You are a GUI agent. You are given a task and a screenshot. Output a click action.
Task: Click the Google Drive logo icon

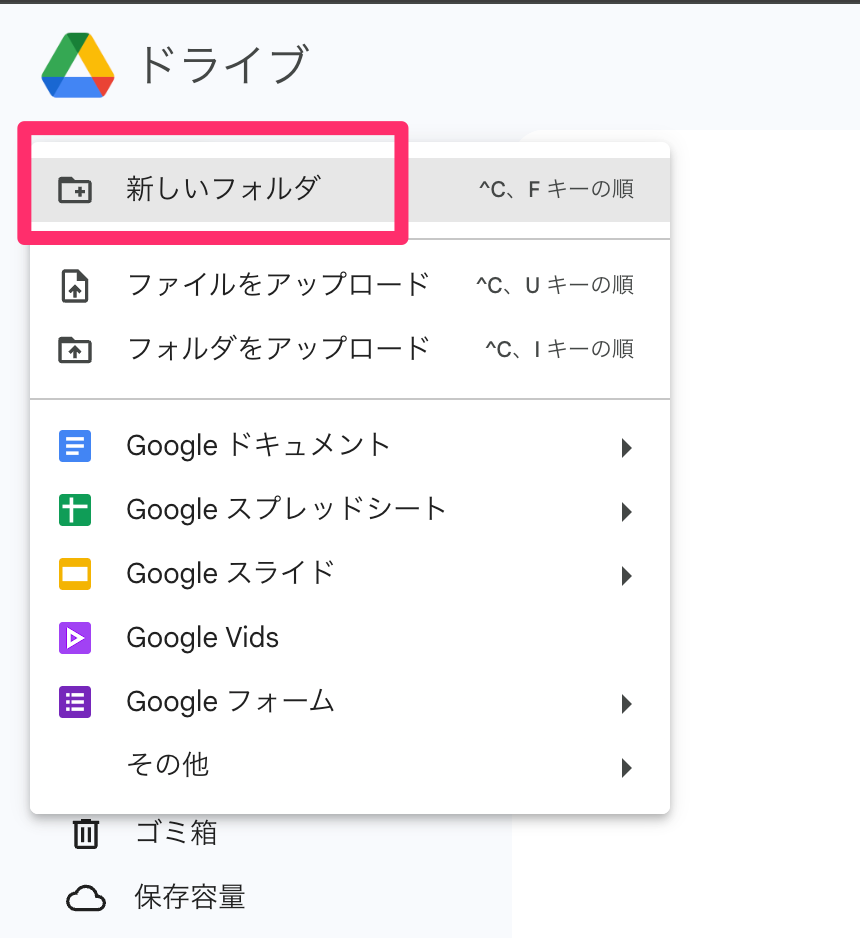77,66
